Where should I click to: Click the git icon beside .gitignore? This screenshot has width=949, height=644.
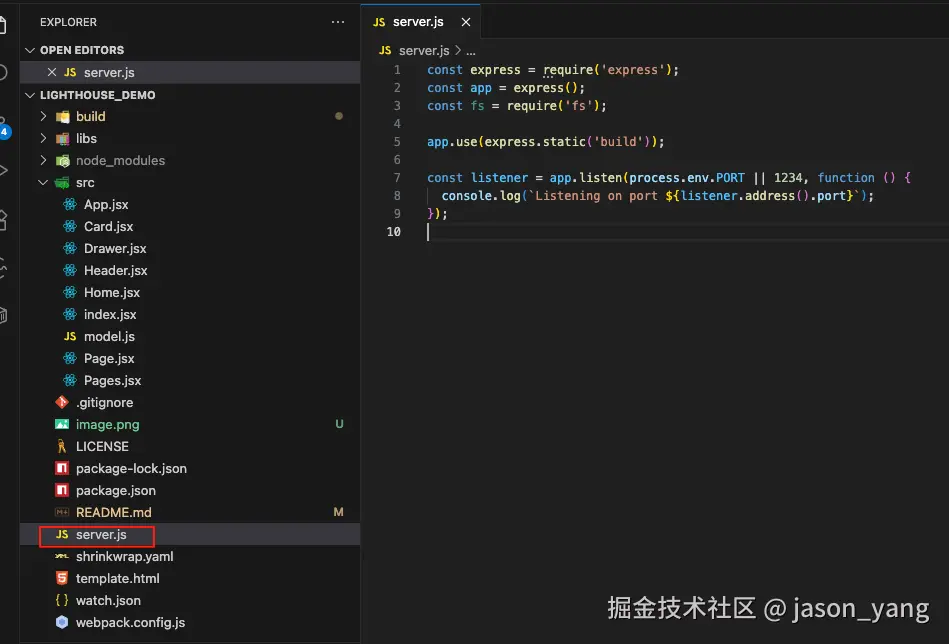[x=62, y=402]
